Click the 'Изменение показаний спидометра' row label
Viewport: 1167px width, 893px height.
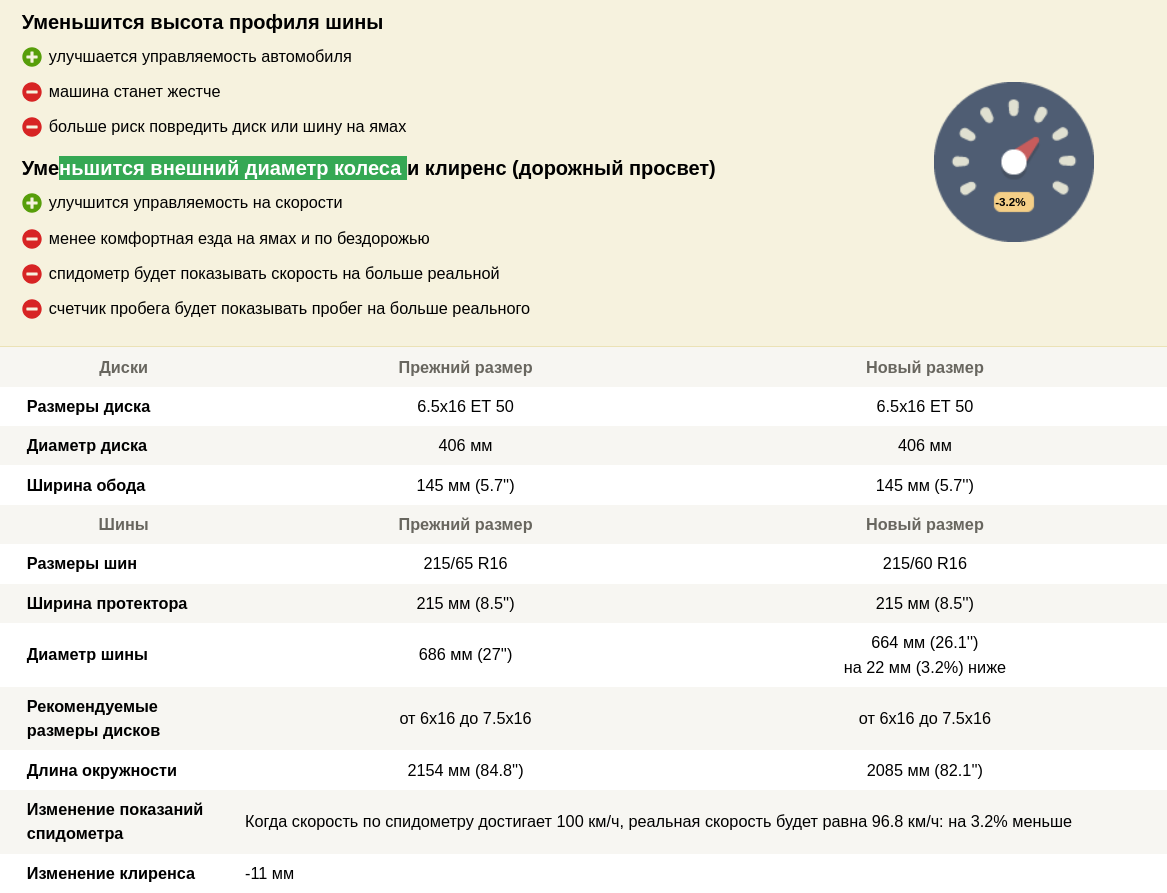tap(115, 822)
